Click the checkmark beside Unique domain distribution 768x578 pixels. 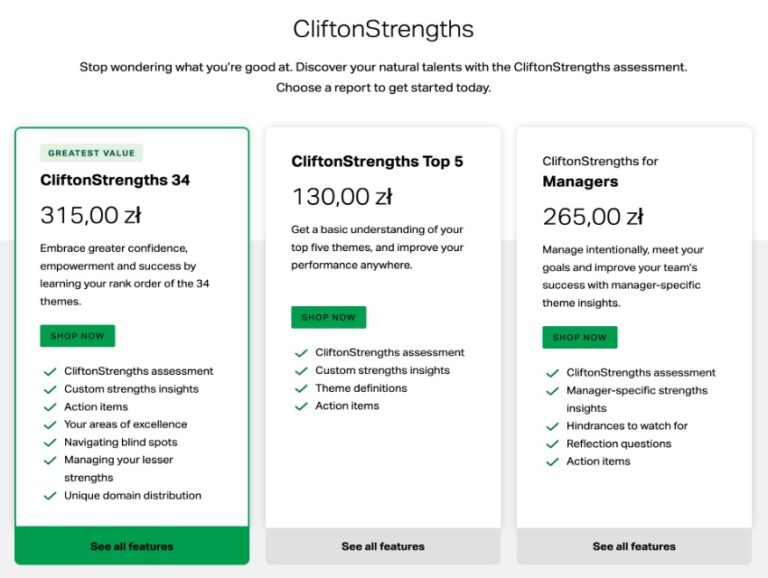click(50, 496)
